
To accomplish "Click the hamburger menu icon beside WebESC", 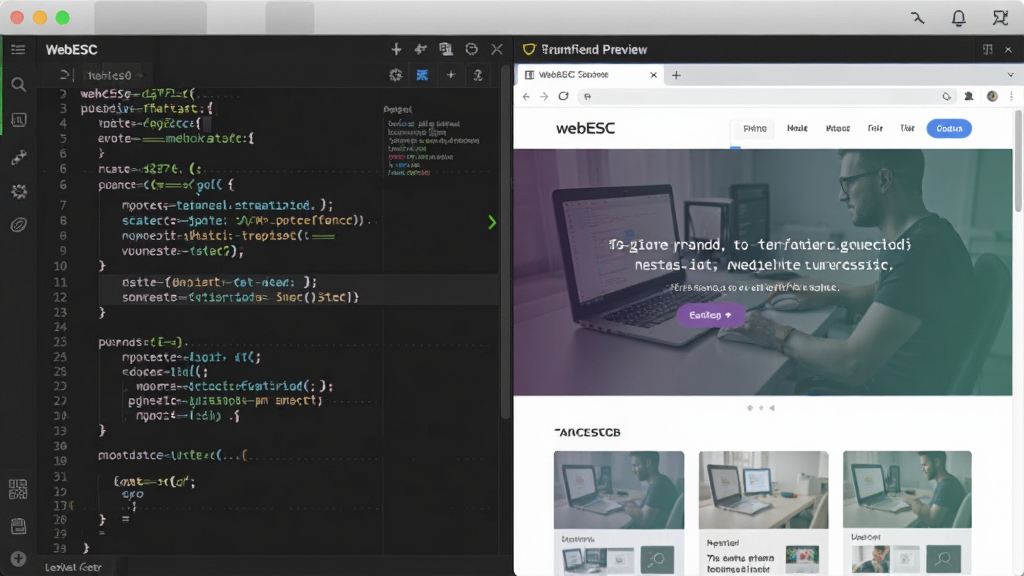I will tap(18, 50).
